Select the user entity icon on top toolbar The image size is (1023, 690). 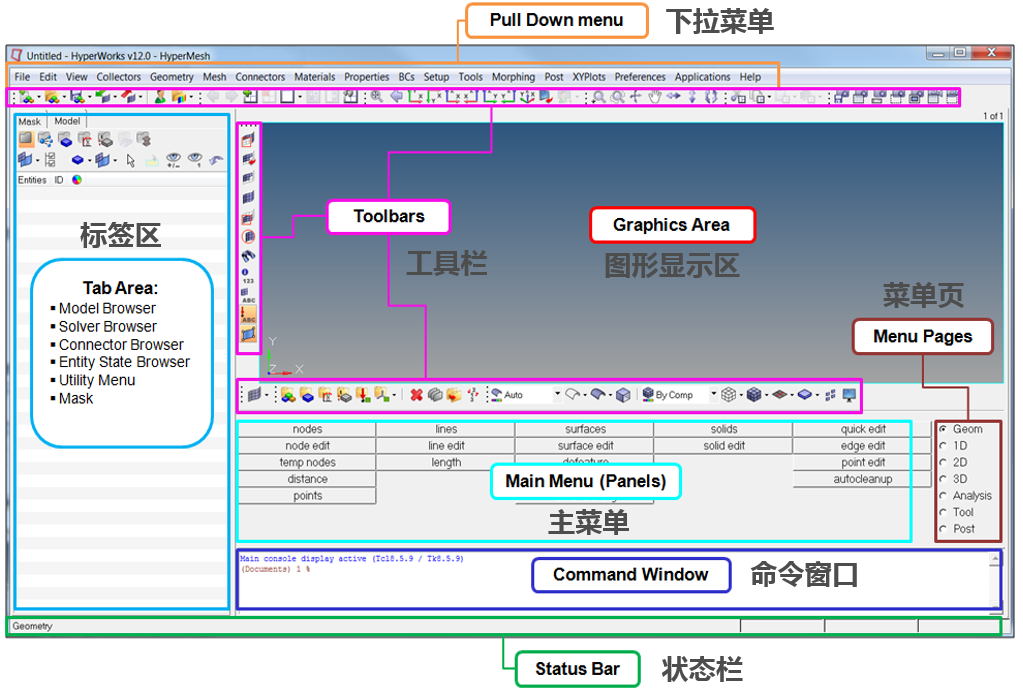160,97
